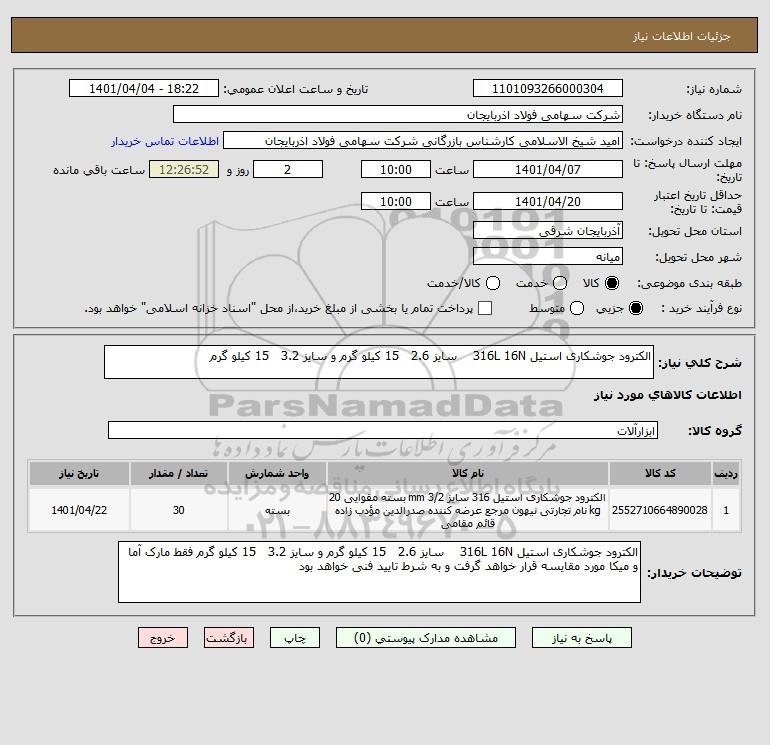Click the price validity hour 10:00 field
The image size is (770, 745).
coord(396,202)
